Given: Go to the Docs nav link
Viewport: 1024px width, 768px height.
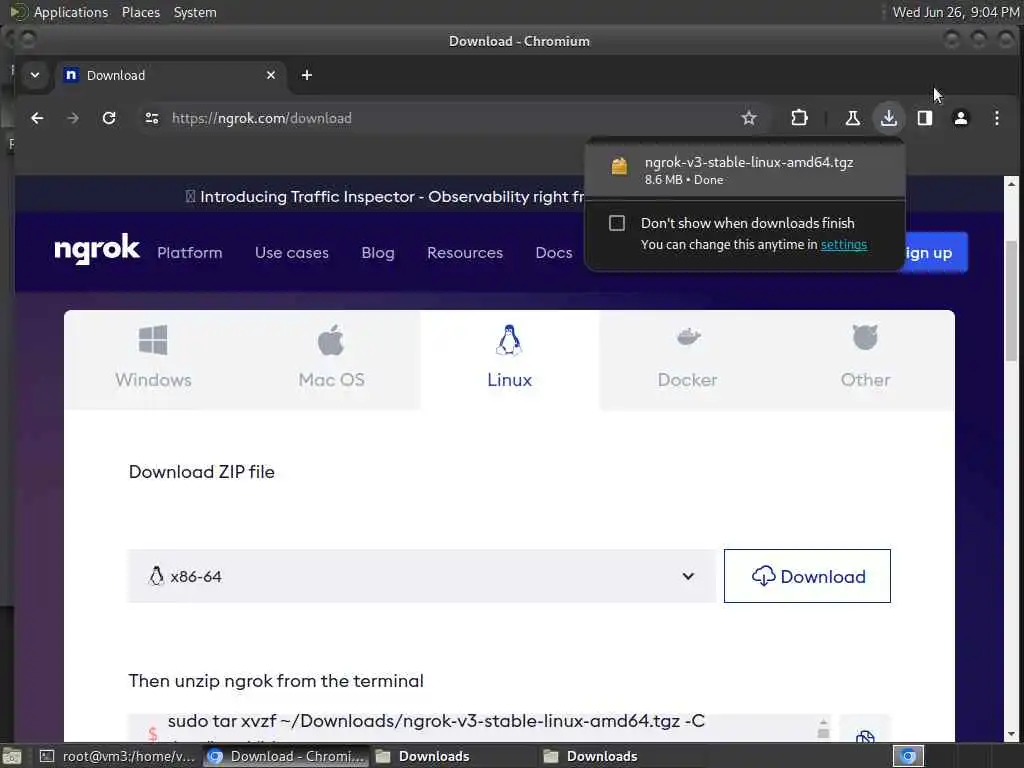Looking at the screenshot, I should [554, 253].
